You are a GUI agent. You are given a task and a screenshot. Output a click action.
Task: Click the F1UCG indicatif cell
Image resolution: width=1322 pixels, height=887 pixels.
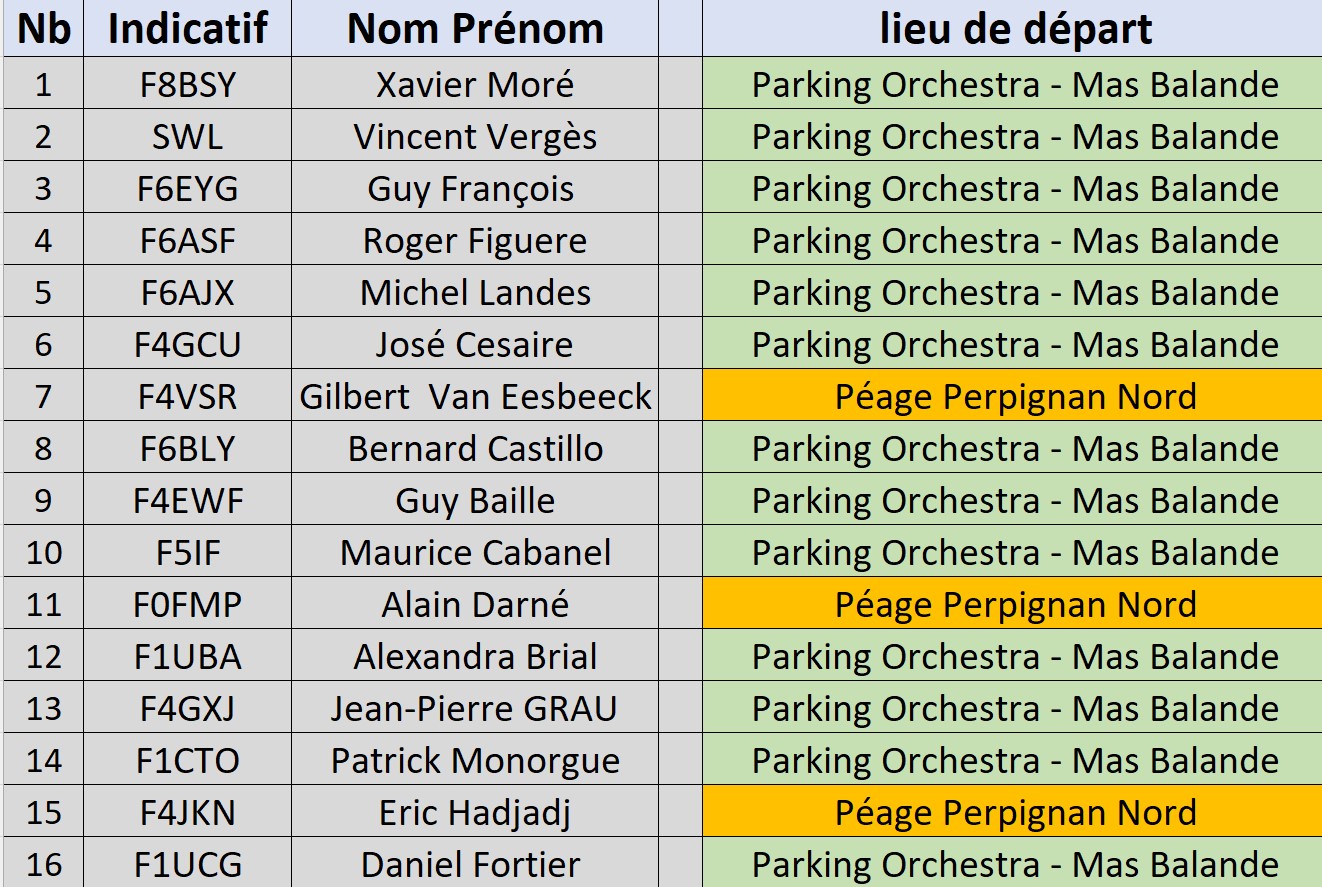(187, 863)
